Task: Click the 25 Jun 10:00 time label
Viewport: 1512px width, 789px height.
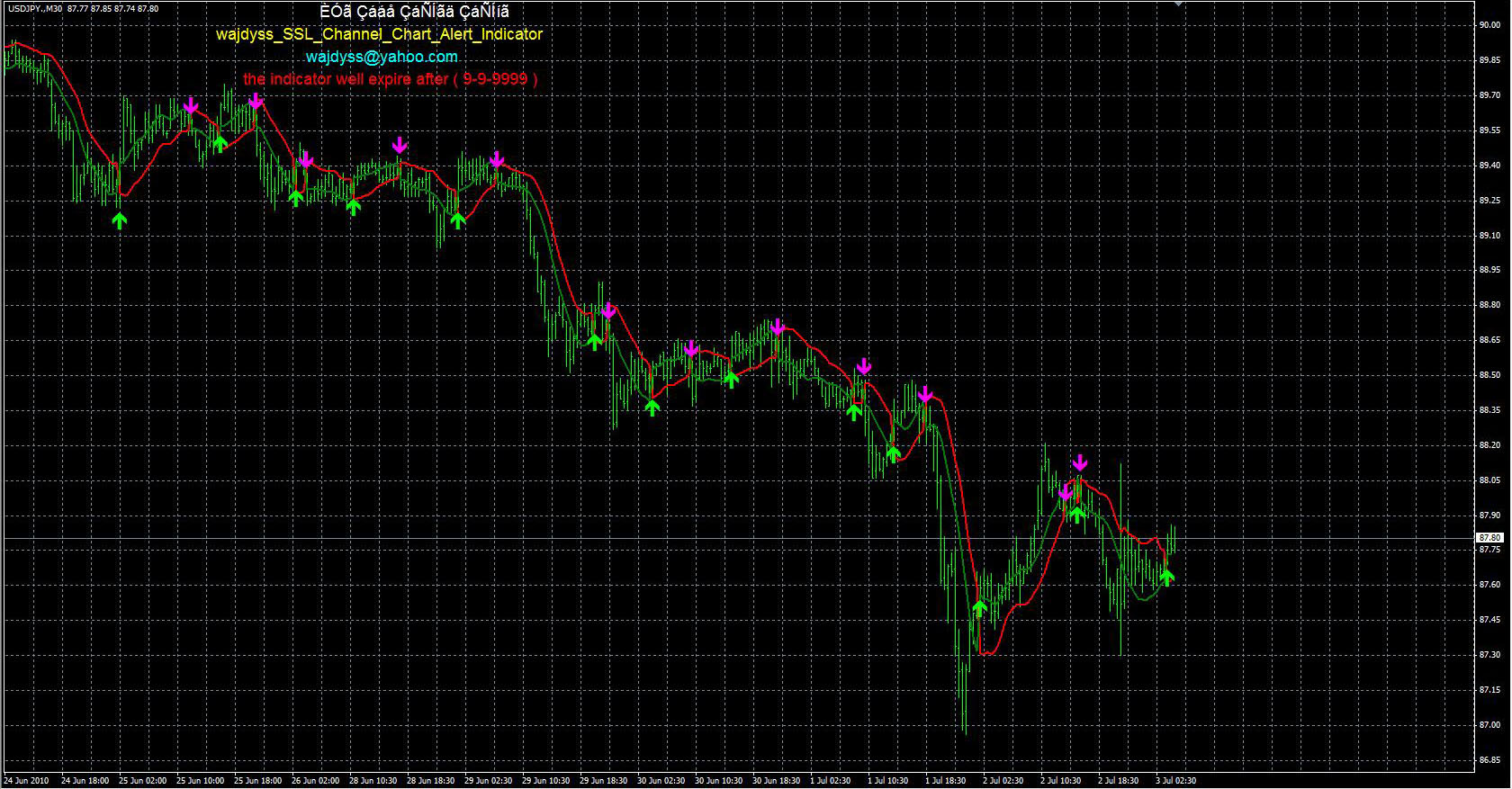Action: tap(200, 781)
